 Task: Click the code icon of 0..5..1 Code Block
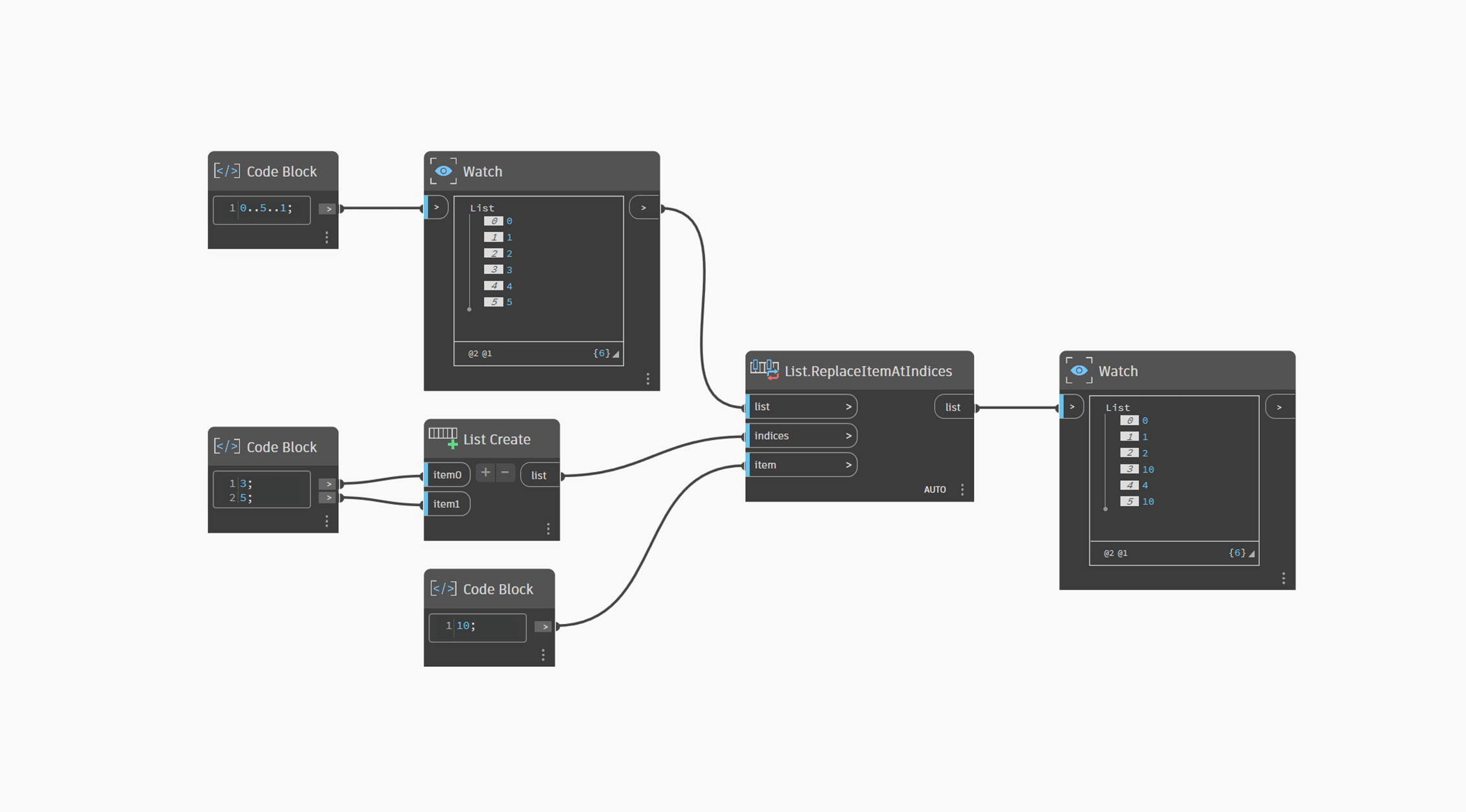(x=227, y=171)
